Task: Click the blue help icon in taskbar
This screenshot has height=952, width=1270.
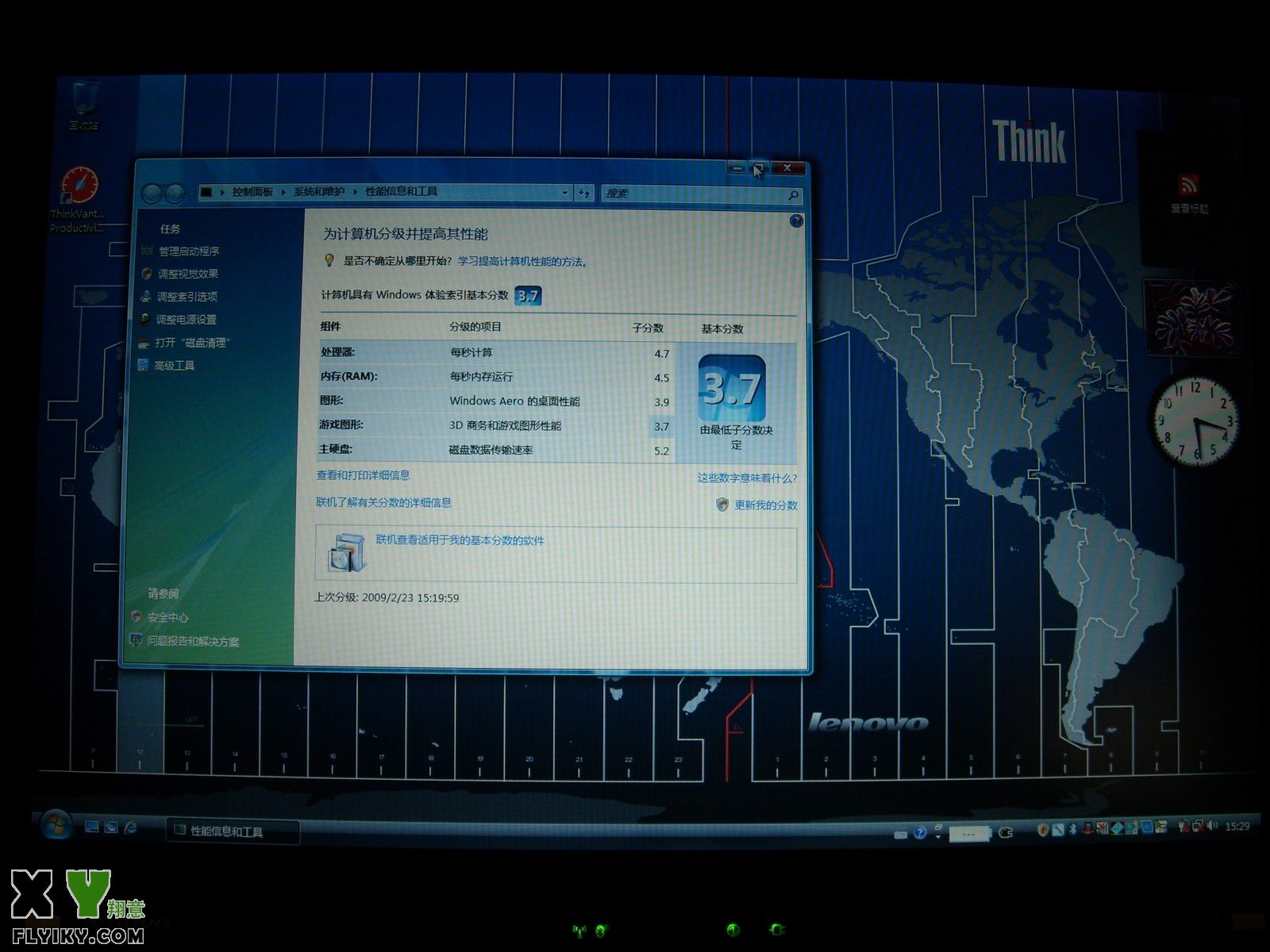Action: click(920, 832)
